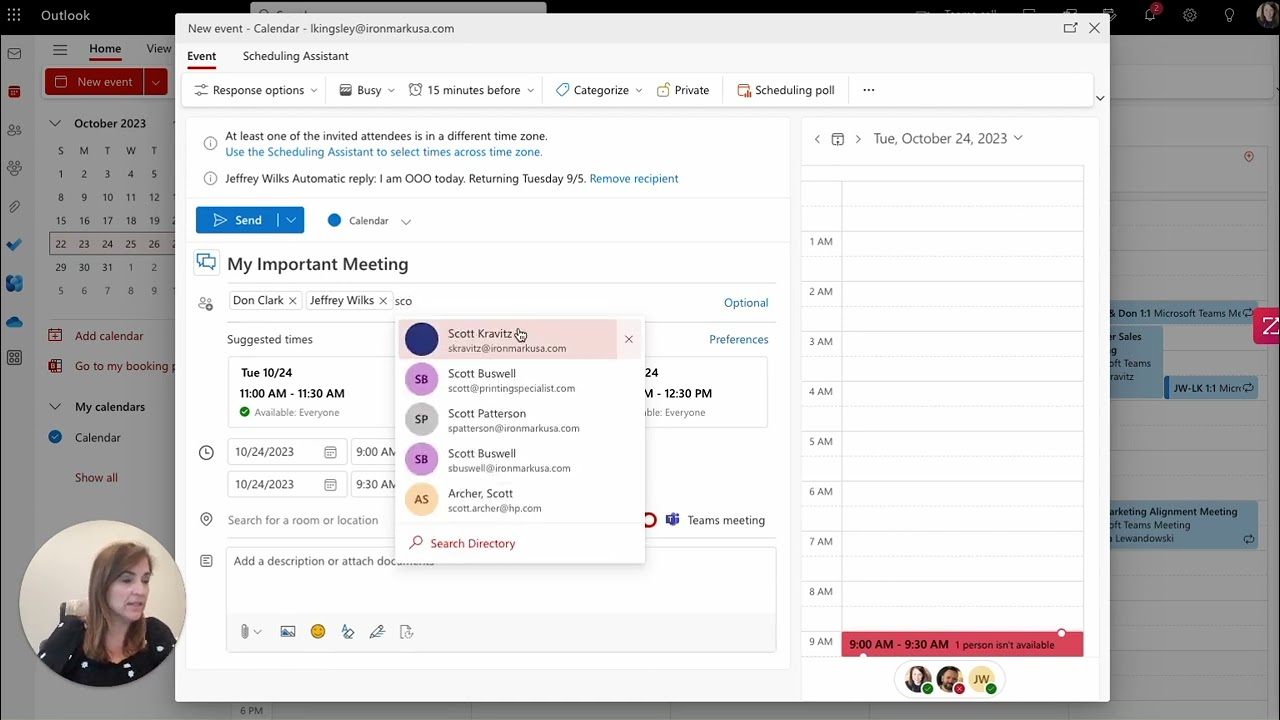Select Scott Buswell at ironmarkusa.com
The image size is (1280, 720).
click(520, 460)
